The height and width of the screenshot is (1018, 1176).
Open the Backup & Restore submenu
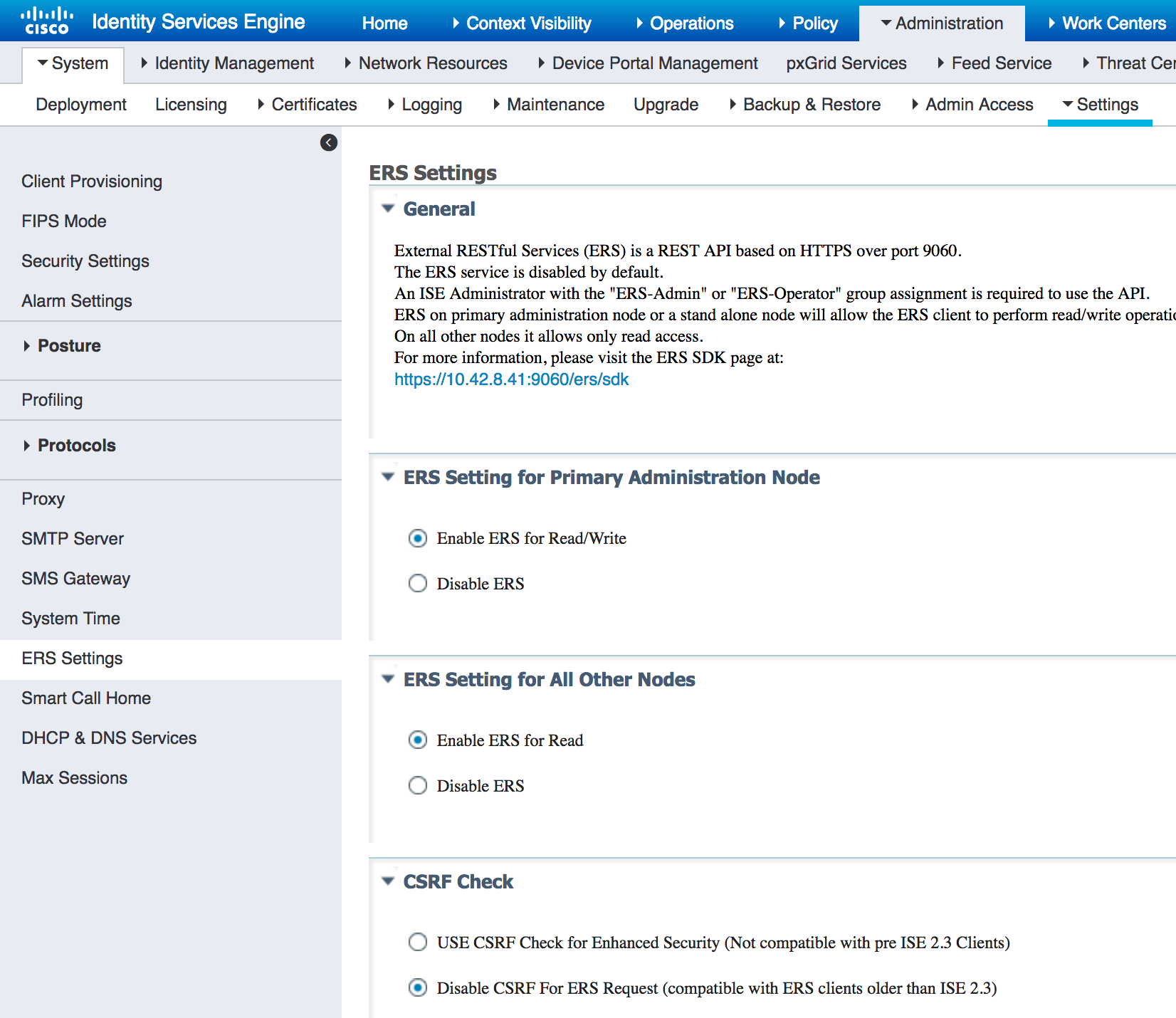pyautogui.click(x=804, y=105)
